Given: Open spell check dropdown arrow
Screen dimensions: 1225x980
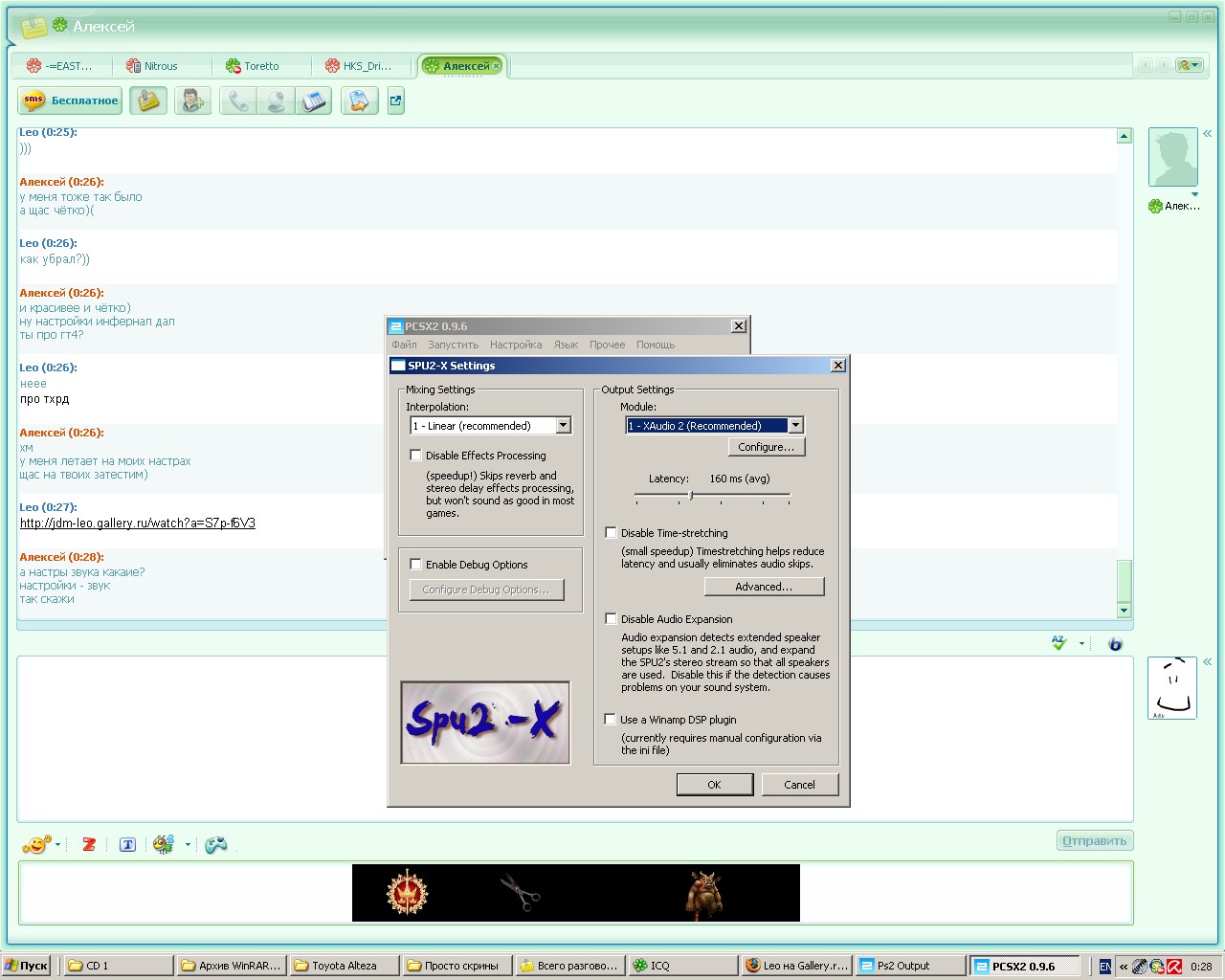Looking at the screenshot, I should pyautogui.click(x=1081, y=643).
